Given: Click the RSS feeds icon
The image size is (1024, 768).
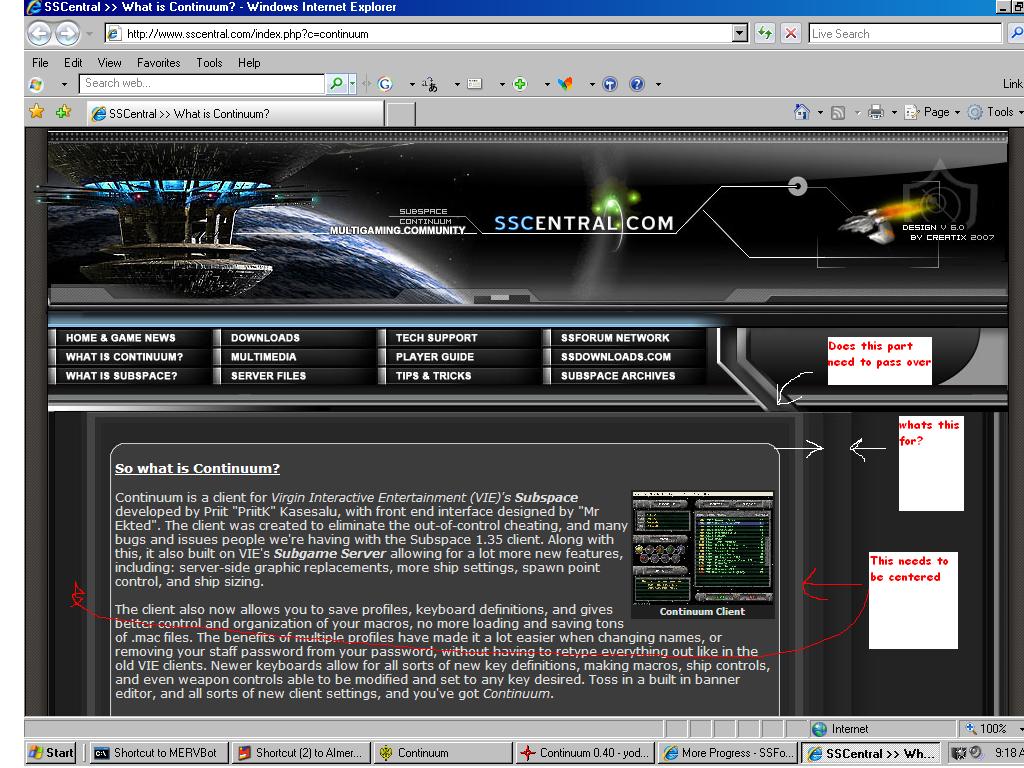Looking at the screenshot, I should (838, 113).
